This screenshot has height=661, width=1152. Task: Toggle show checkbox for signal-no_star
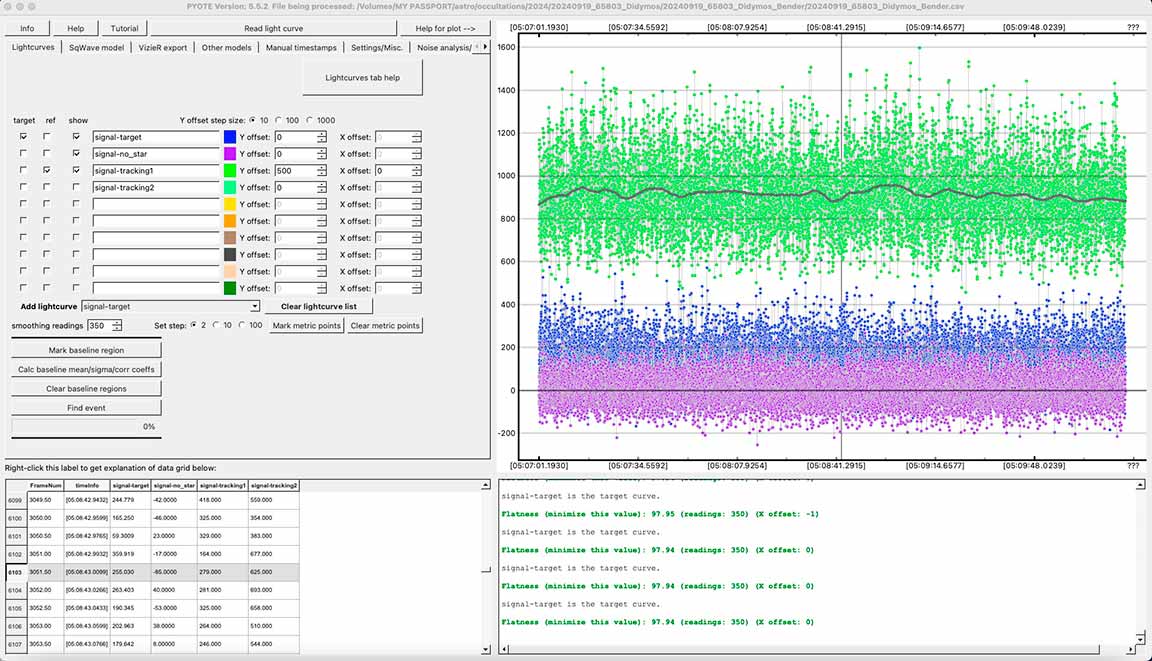[x=76, y=153]
